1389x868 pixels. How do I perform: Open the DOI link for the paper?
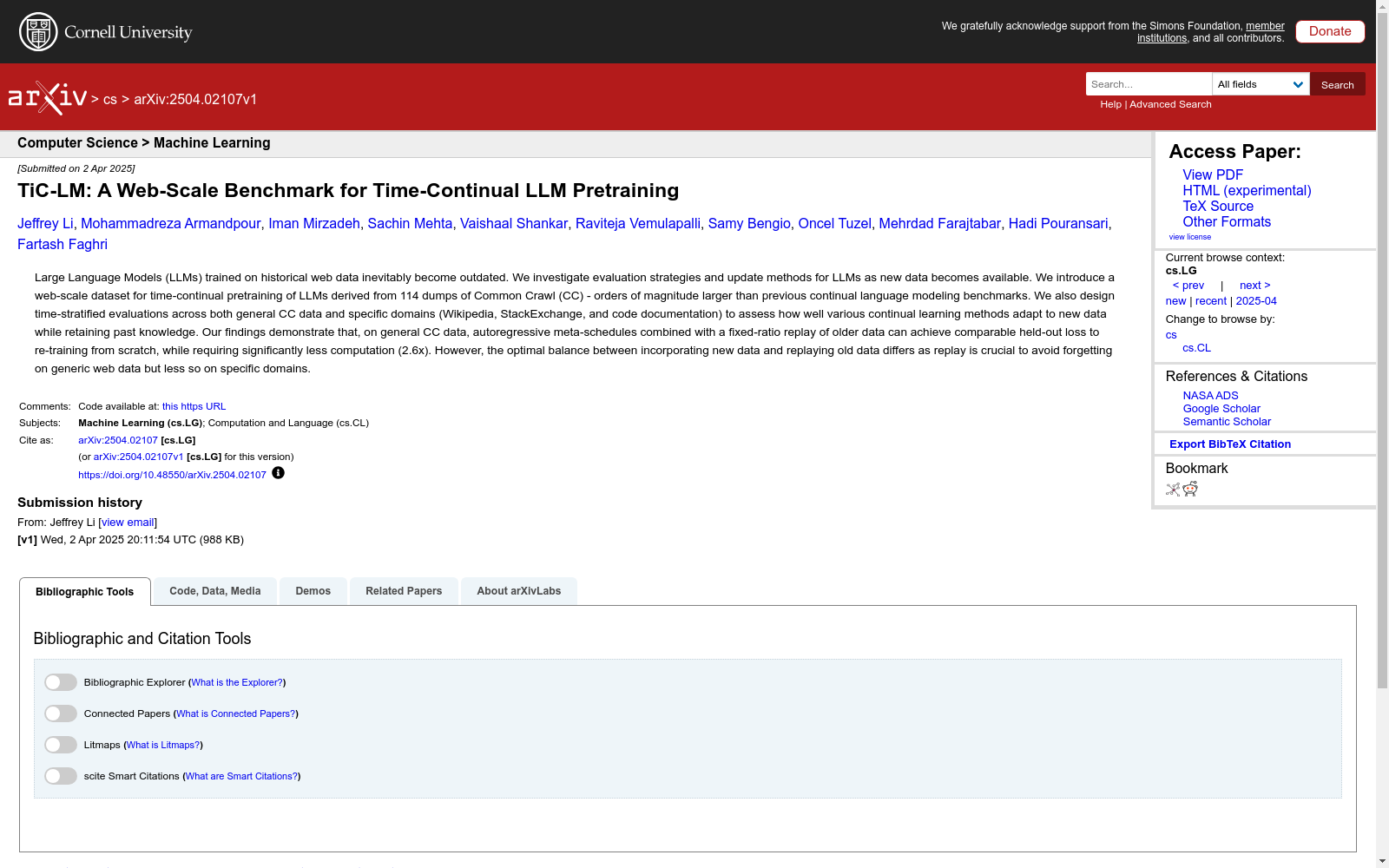pyautogui.click(x=172, y=475)
